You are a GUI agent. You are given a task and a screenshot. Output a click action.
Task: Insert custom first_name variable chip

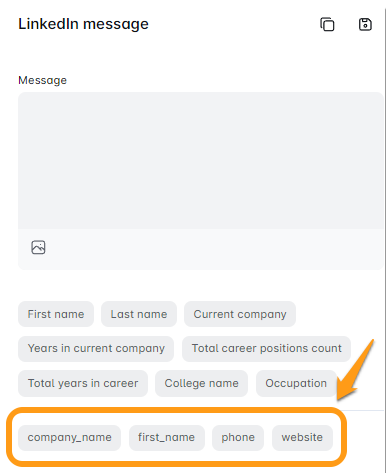click(167, 438)
